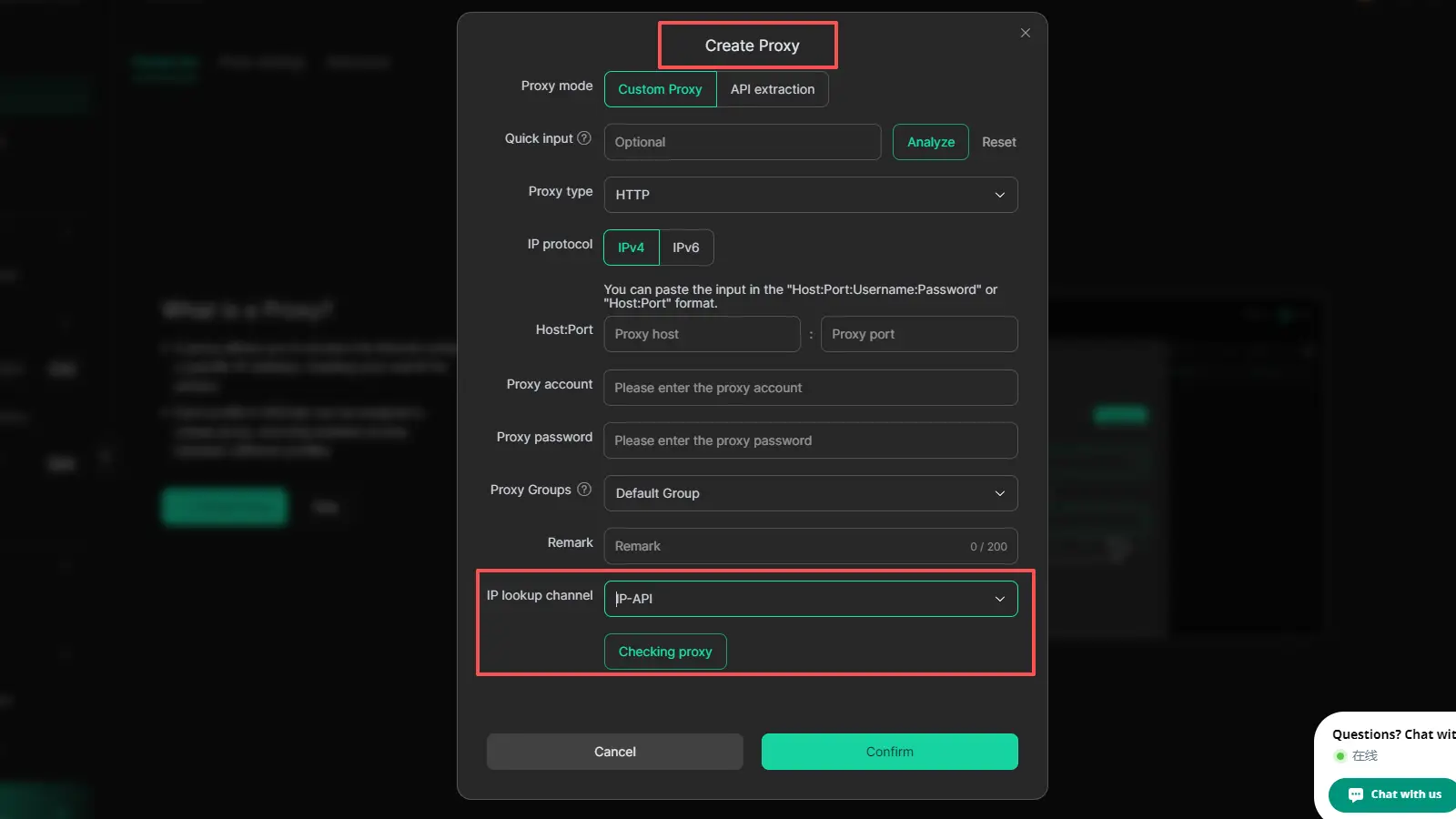Click the chat bubble icon in Chat with us
This screenshot has width=1456, height=819.
click(1356, 794)
